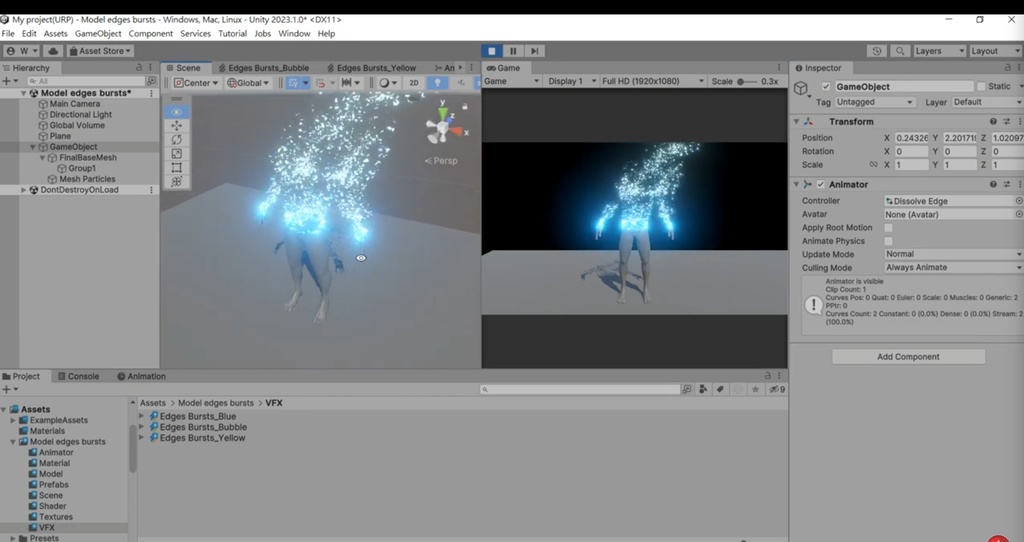Toggle 2D view mode in Scene
The image size is (1024, 542).
point(413,82)
